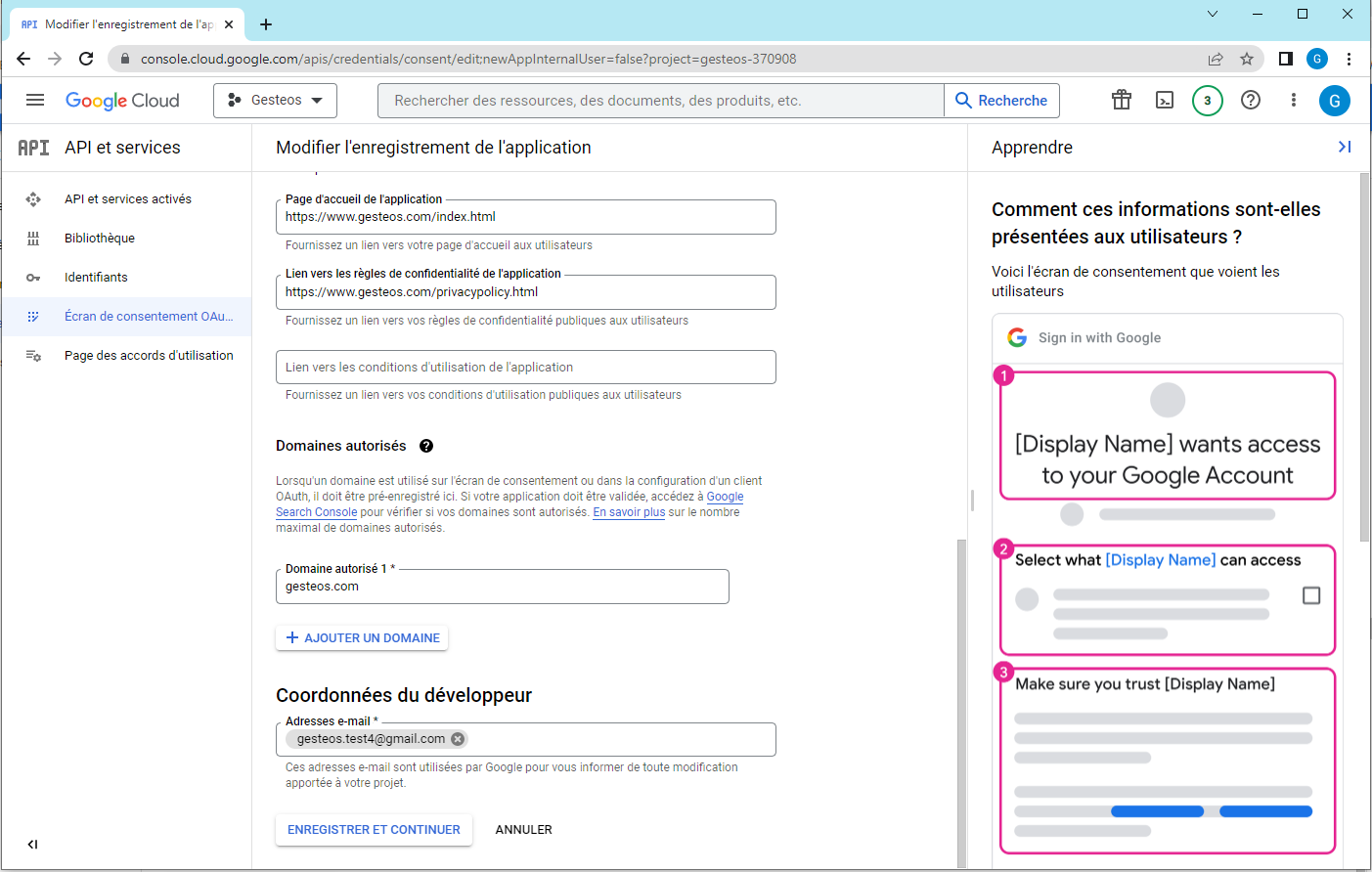Open the Google Cloud main navigation menu
This screenshot has height=872, width=1372.
tap(35, 100)
